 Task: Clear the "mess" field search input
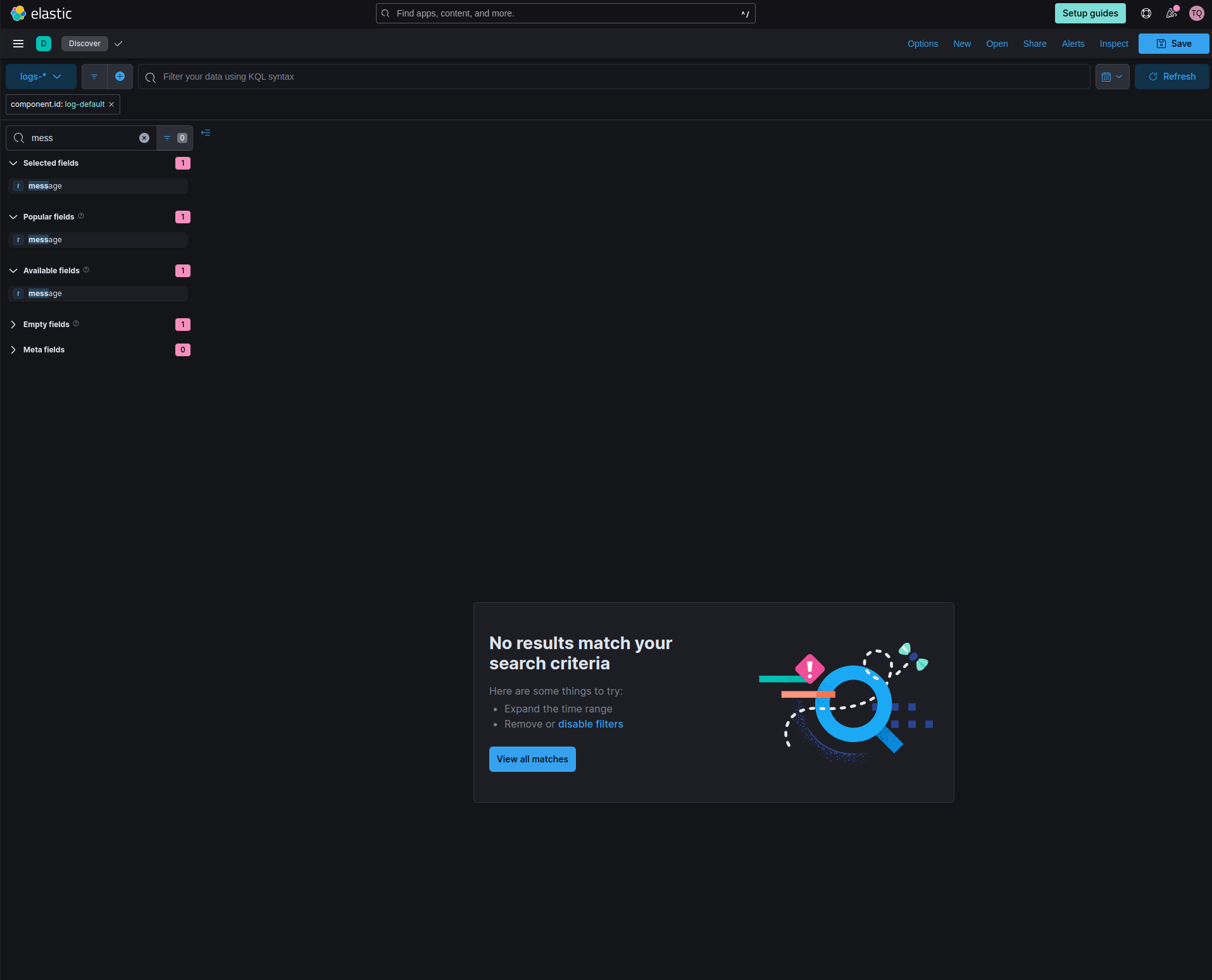(144, 137)
